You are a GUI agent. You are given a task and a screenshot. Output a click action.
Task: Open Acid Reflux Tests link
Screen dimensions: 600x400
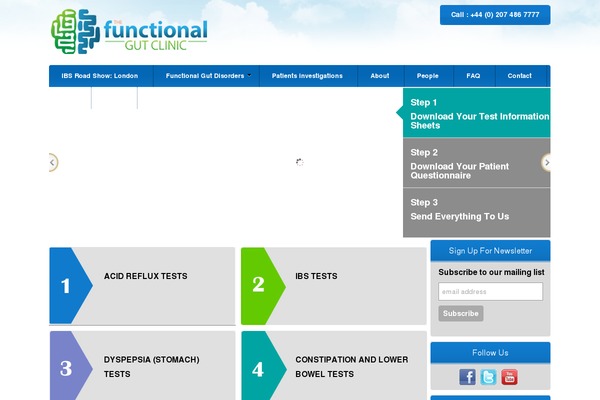point(146,276)
